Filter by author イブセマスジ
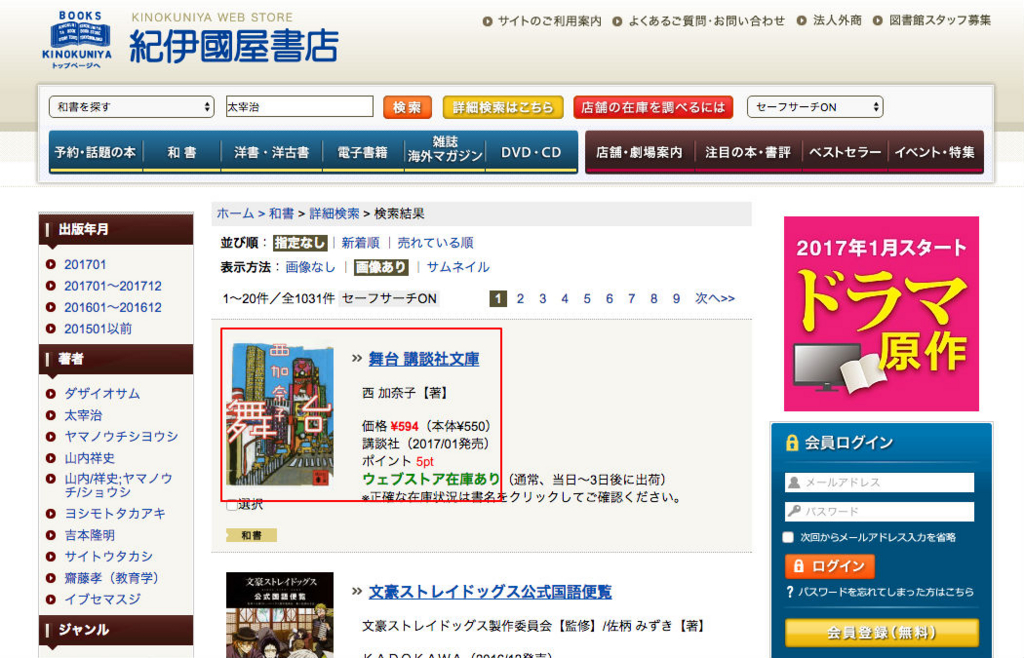Screen dimensions: 1024x658 pos(102,599)
